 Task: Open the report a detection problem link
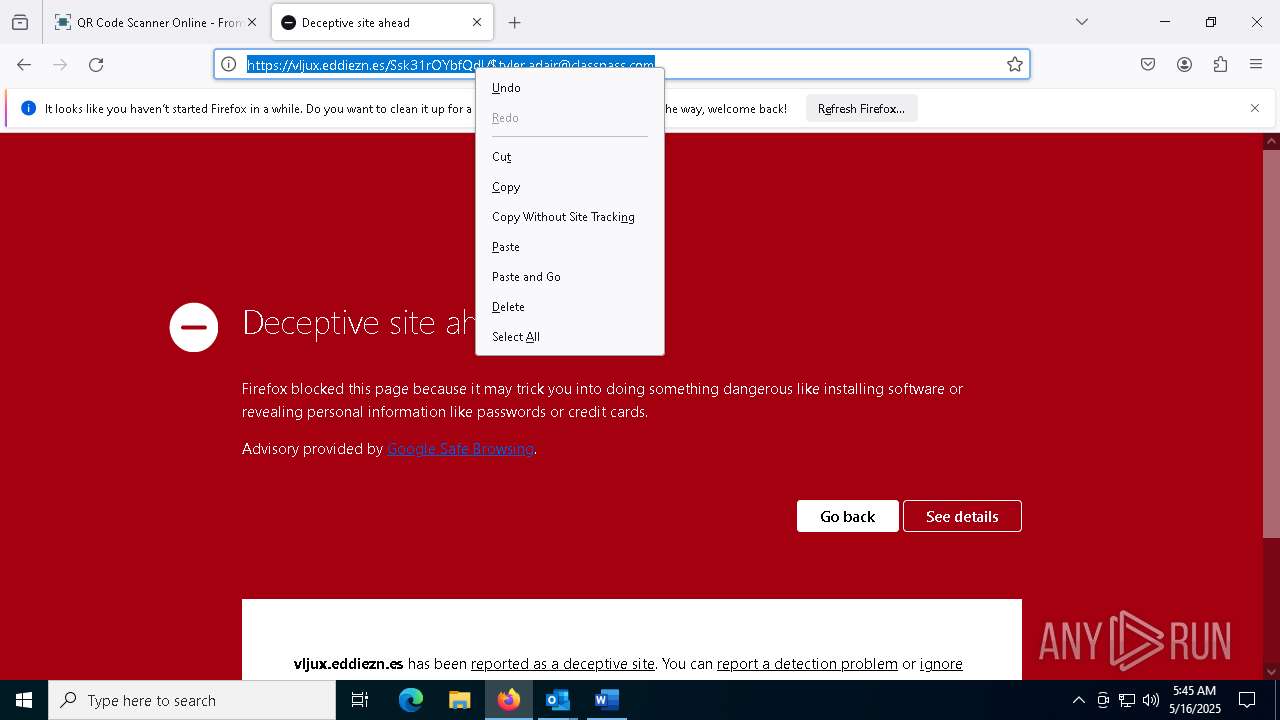(807, 663)
